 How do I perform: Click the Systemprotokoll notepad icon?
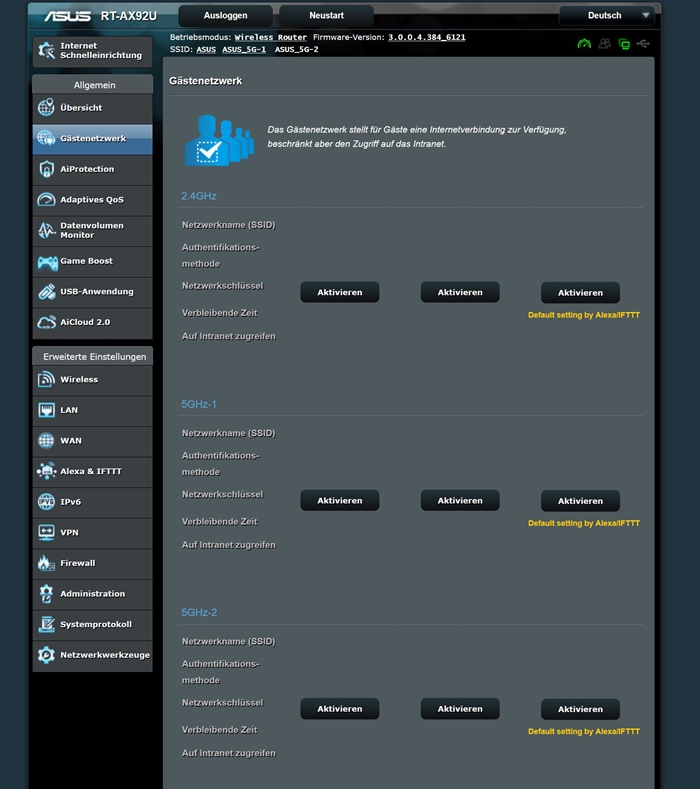[x=46, y=624]
